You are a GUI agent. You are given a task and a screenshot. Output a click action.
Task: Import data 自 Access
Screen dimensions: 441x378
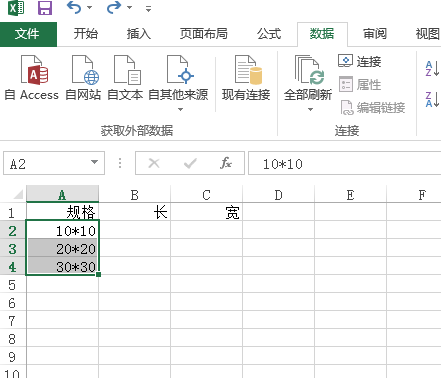(x=32, y=78)
